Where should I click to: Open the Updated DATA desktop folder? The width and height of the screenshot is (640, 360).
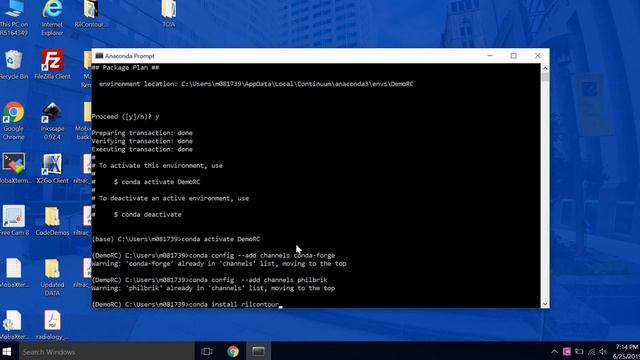click(52, 277)
